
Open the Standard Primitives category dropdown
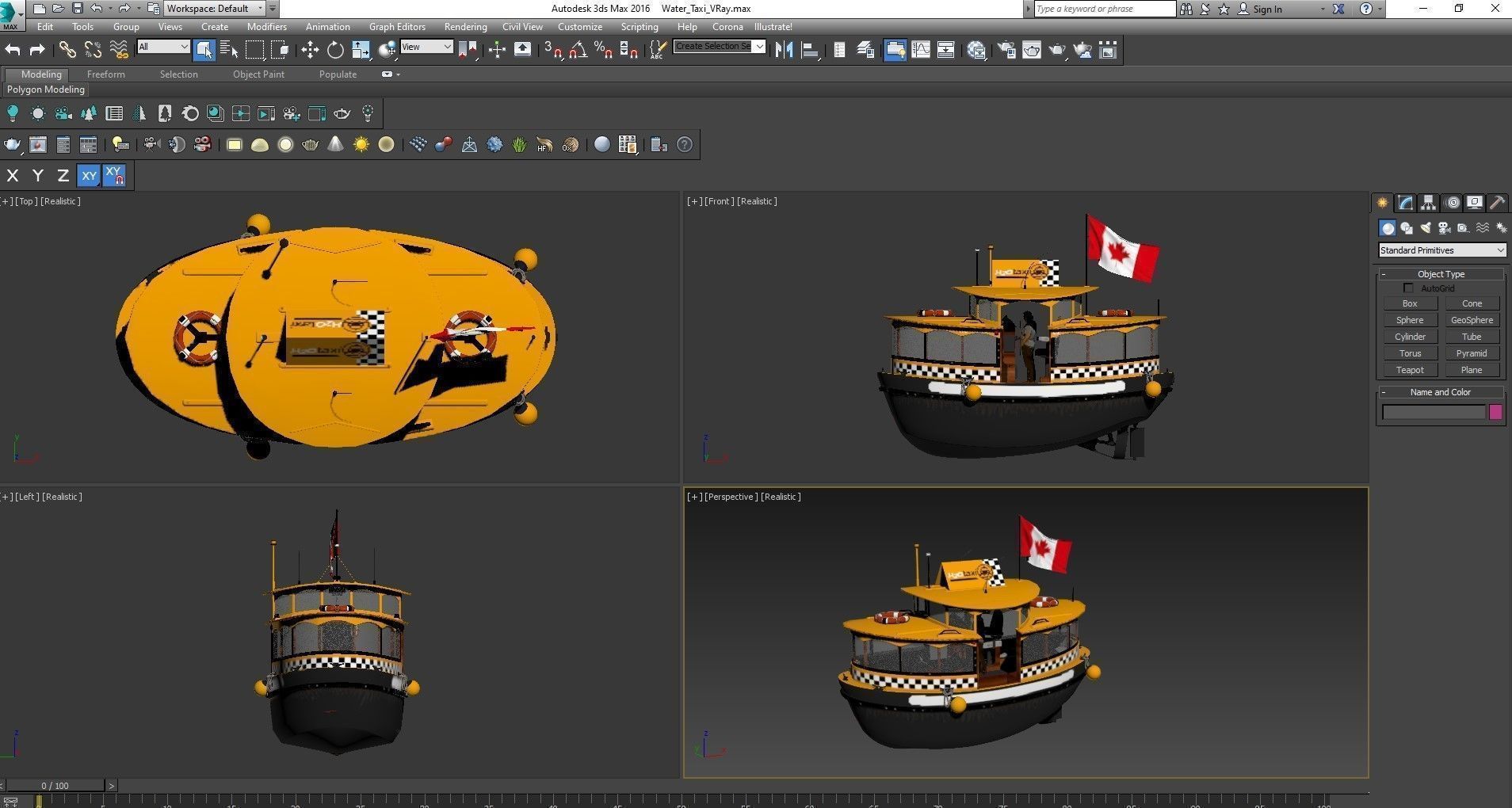pyautogui.click(x=1442, y=250)
